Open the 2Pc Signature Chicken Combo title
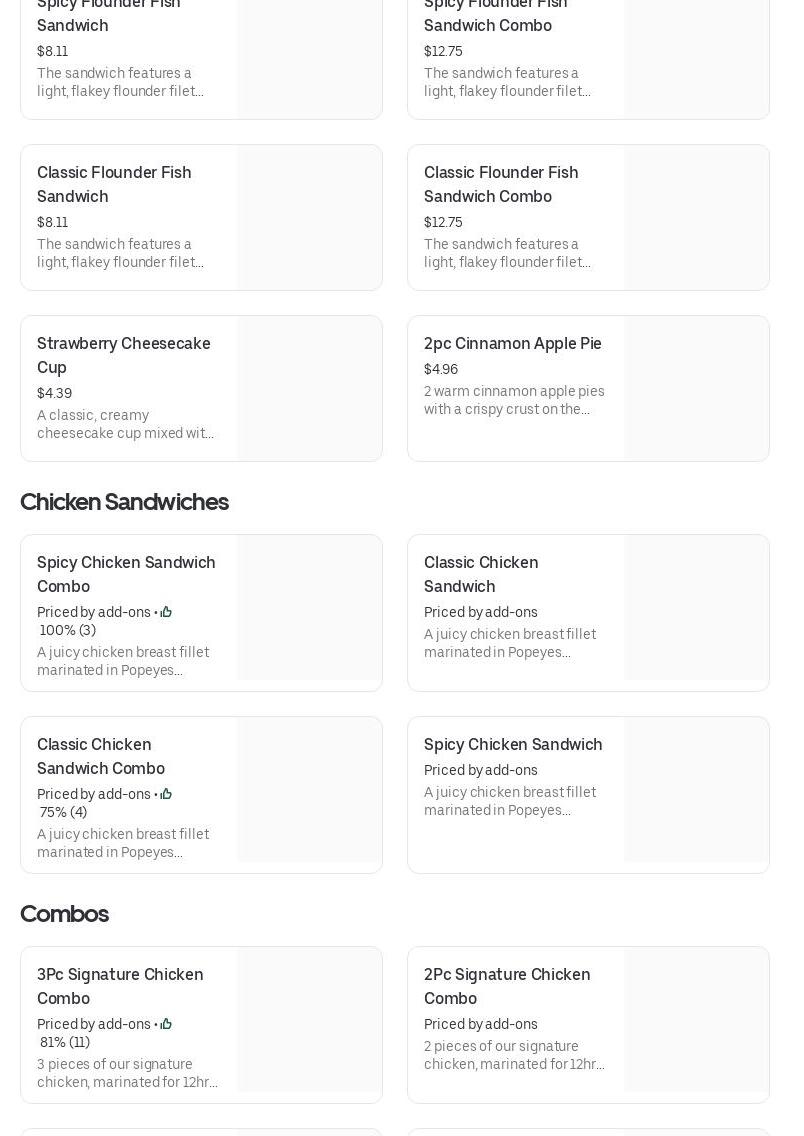 507,986
